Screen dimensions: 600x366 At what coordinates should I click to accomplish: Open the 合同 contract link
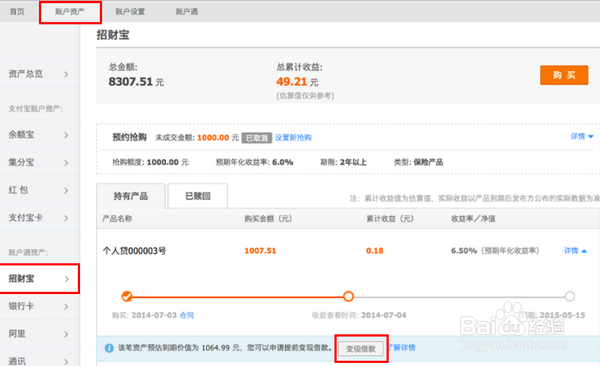coord(187,315)
